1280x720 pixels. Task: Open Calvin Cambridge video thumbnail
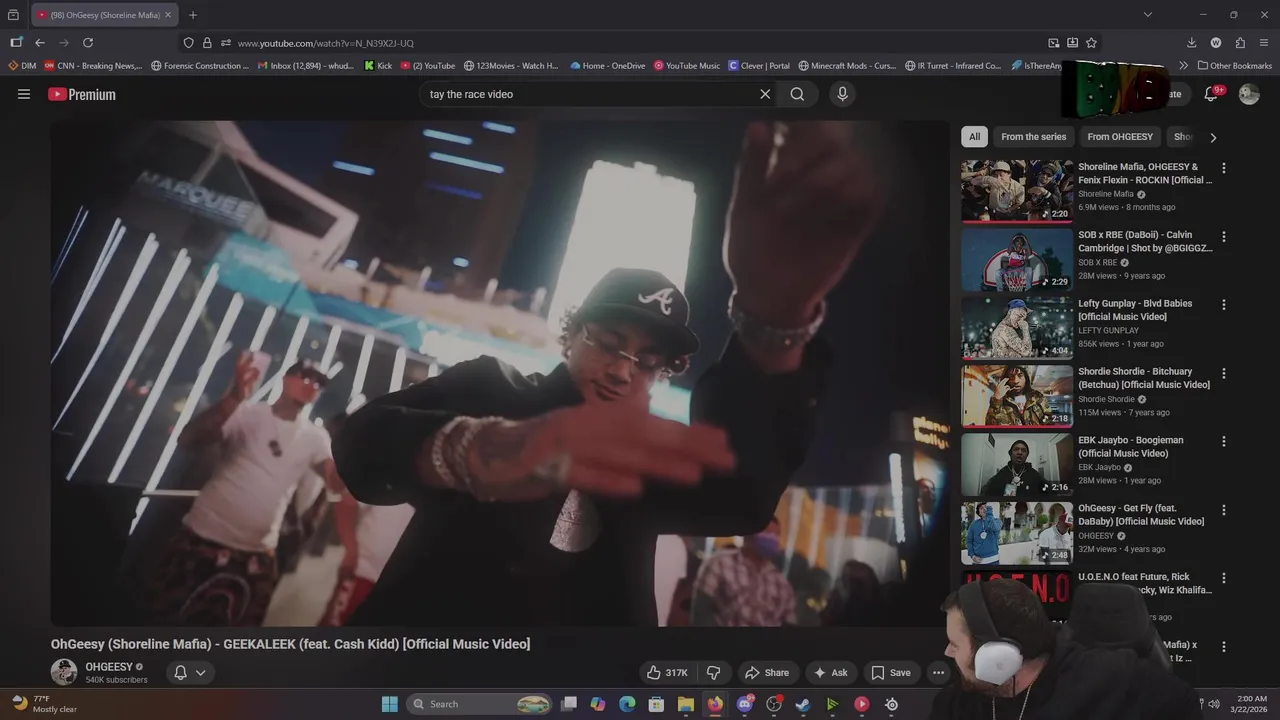click(1017, 259)
